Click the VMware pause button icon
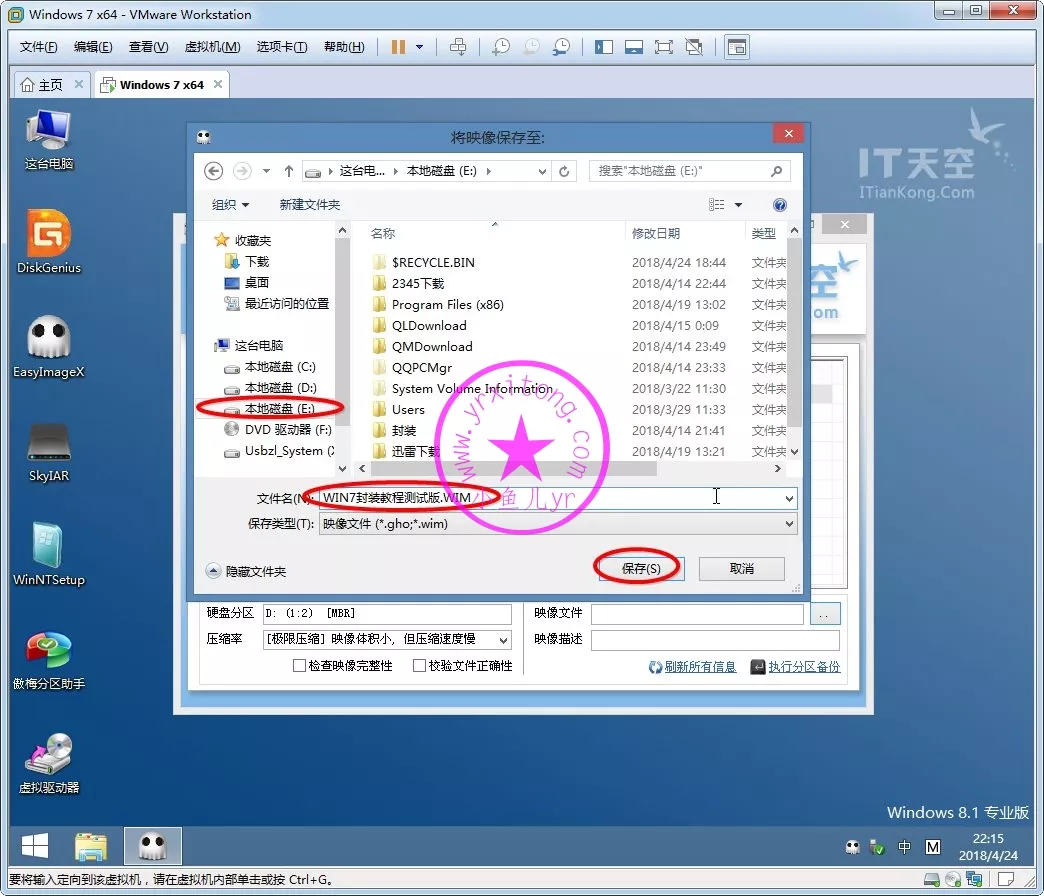Viewport: 1044px width, 896px height. tap(398, 47)
